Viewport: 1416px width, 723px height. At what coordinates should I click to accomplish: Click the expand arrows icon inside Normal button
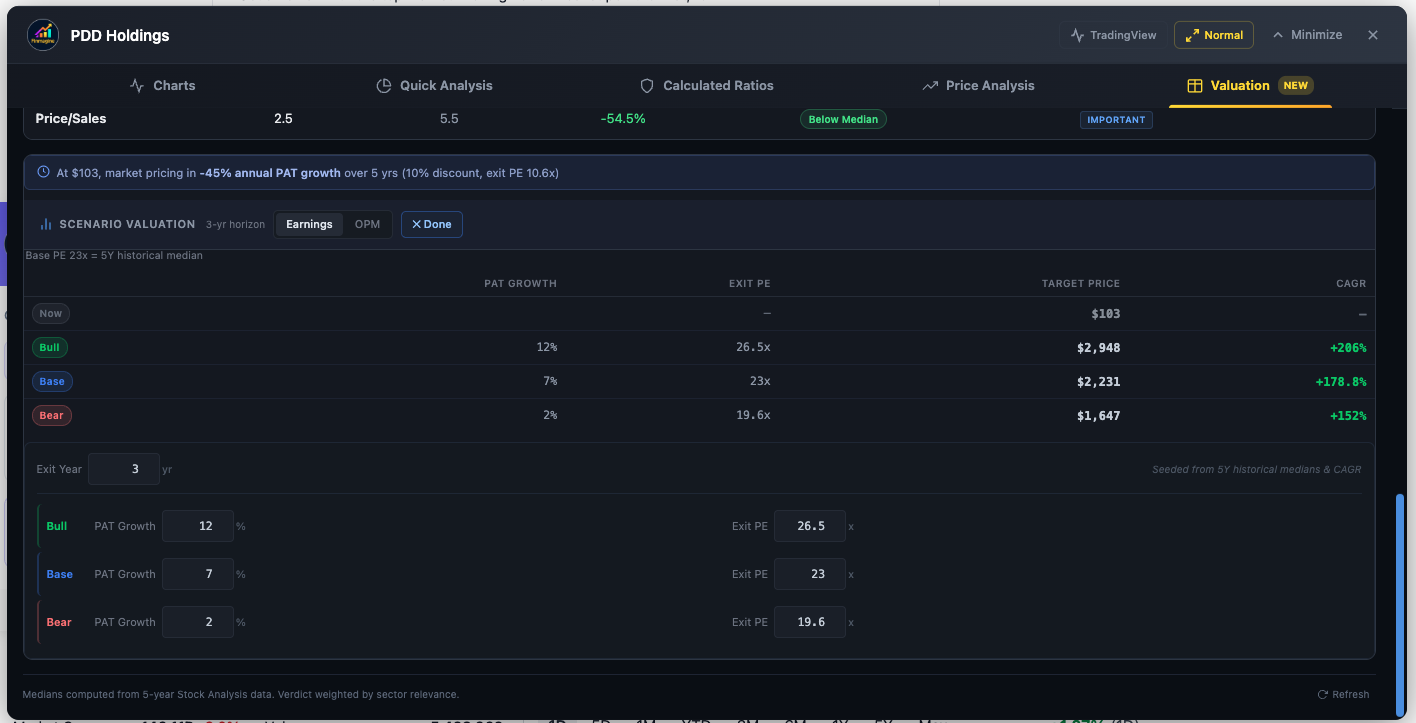tap(1193, 34)
